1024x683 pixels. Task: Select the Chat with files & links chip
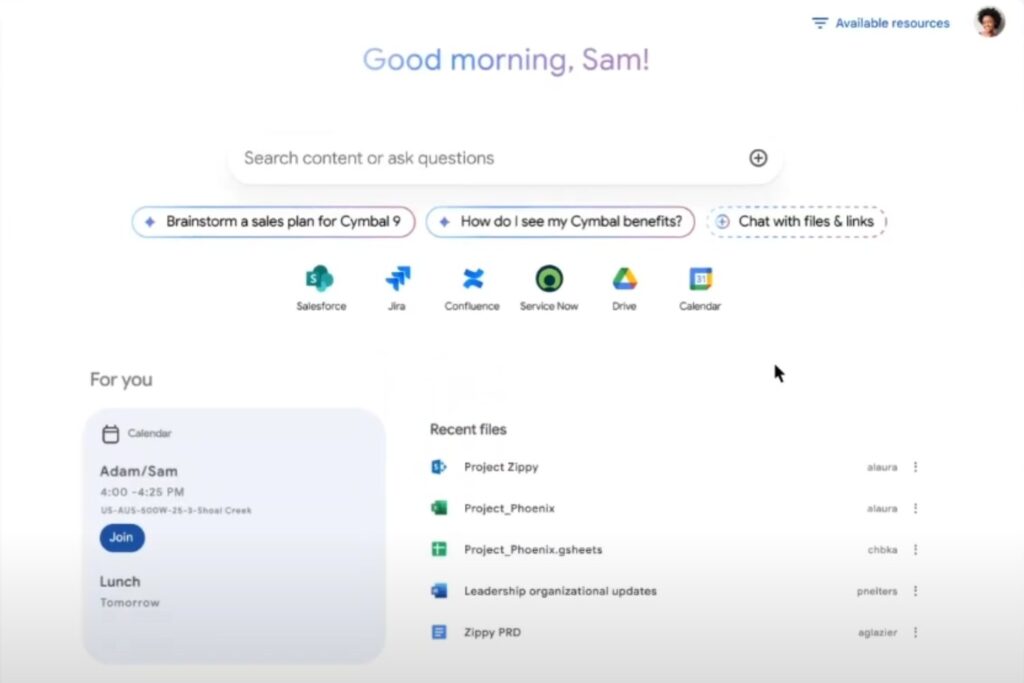(797, 221)
